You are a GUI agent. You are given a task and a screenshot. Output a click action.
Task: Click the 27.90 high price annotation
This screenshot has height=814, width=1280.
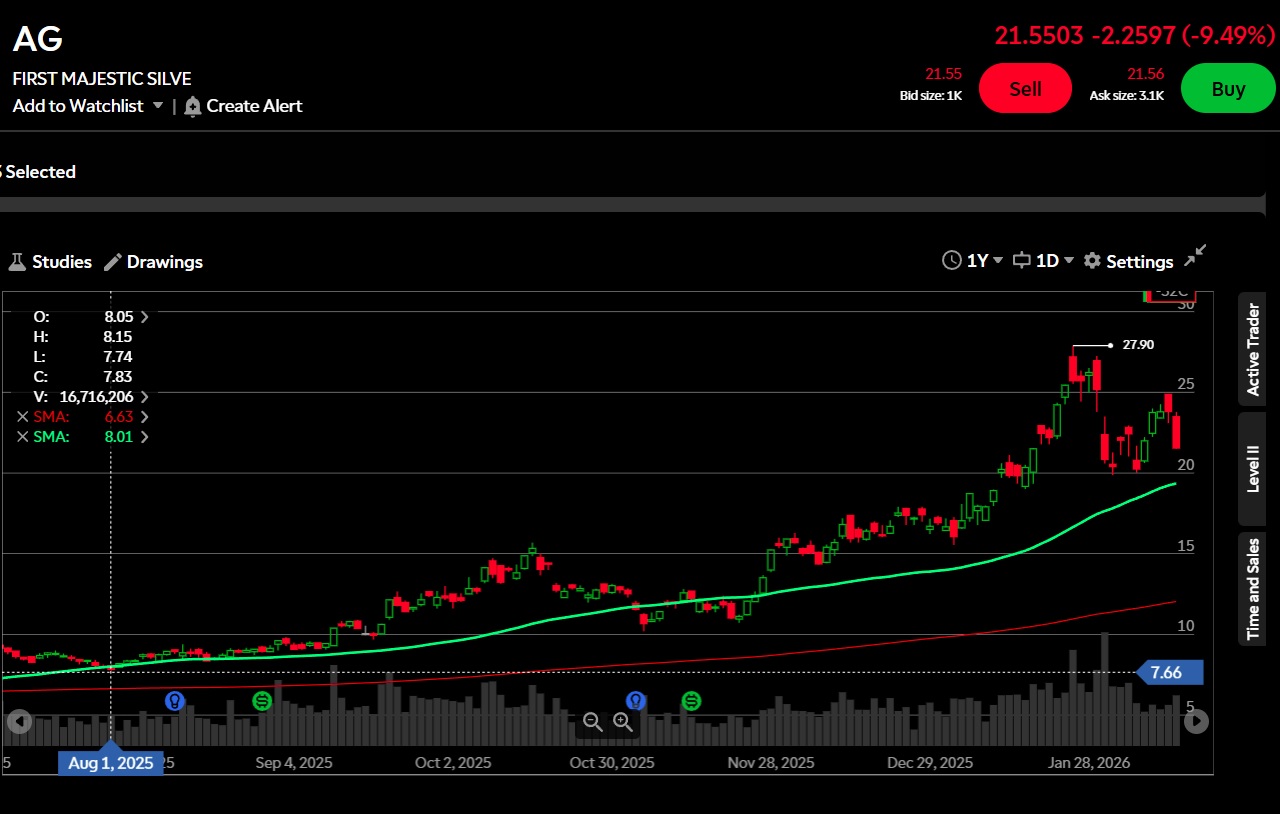pos(1138,345)
